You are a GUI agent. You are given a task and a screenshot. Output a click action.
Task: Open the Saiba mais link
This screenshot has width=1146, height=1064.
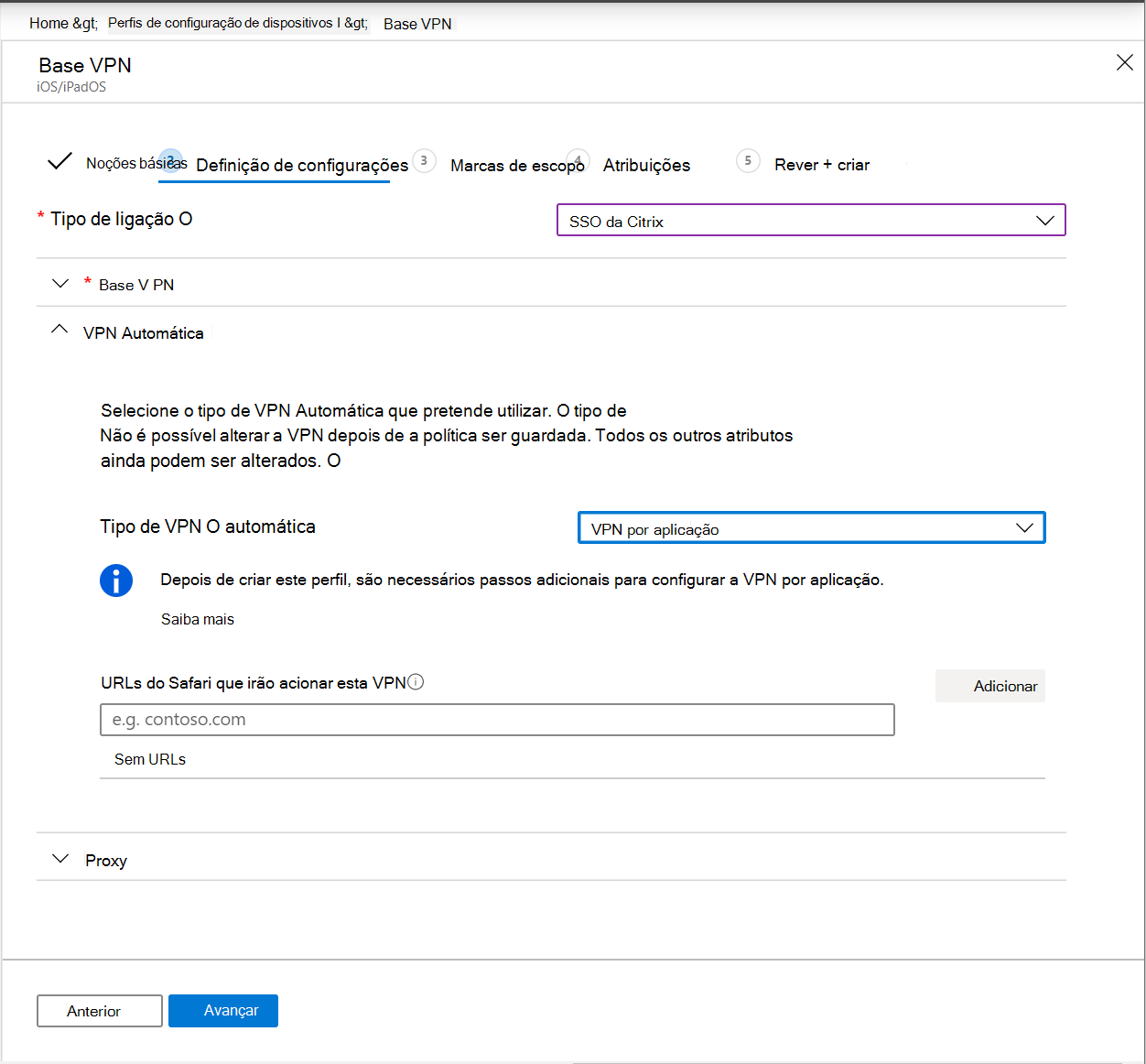pos(198,619)
